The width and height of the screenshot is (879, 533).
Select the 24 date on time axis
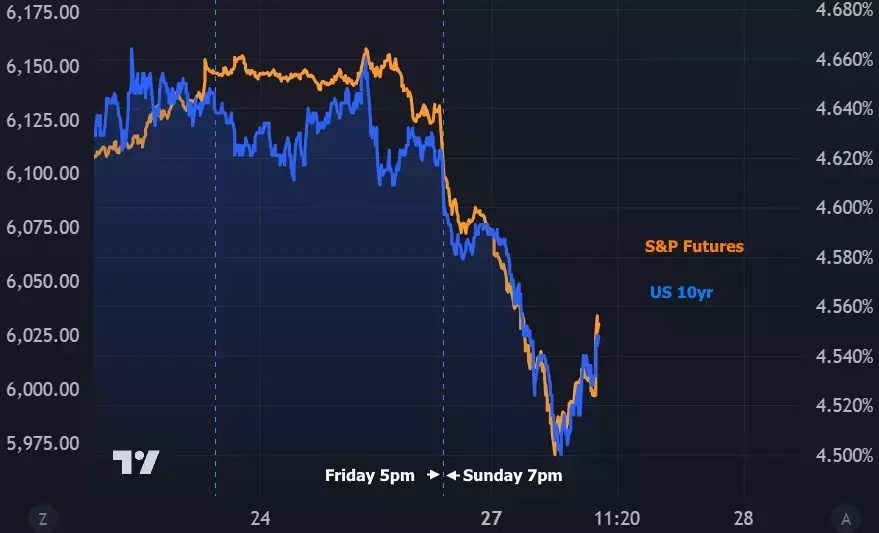click(x=260, y=518)
